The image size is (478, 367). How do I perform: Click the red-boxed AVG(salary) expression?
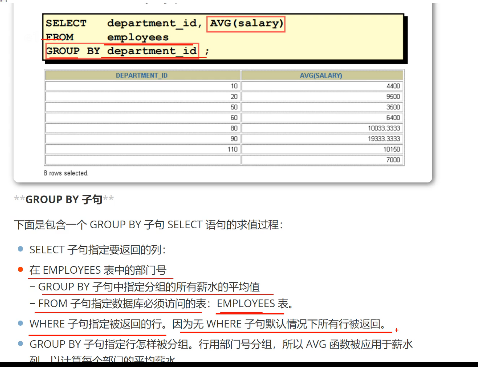[x=246, y=24]
